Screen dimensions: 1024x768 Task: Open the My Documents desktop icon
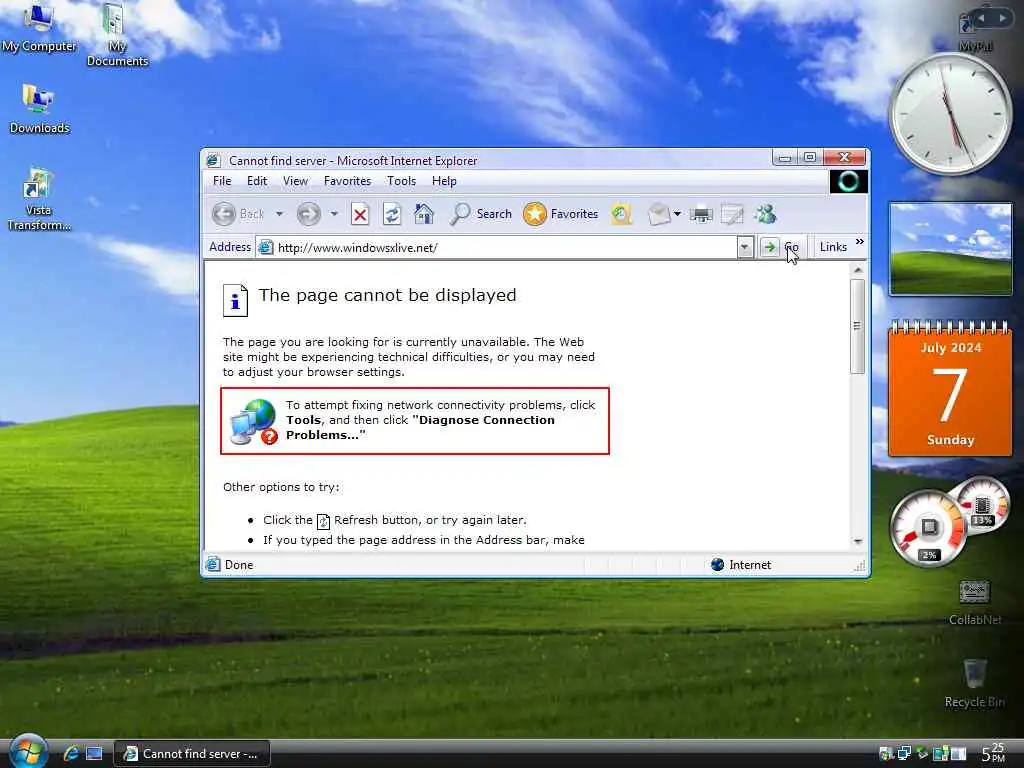coord(117,35)
